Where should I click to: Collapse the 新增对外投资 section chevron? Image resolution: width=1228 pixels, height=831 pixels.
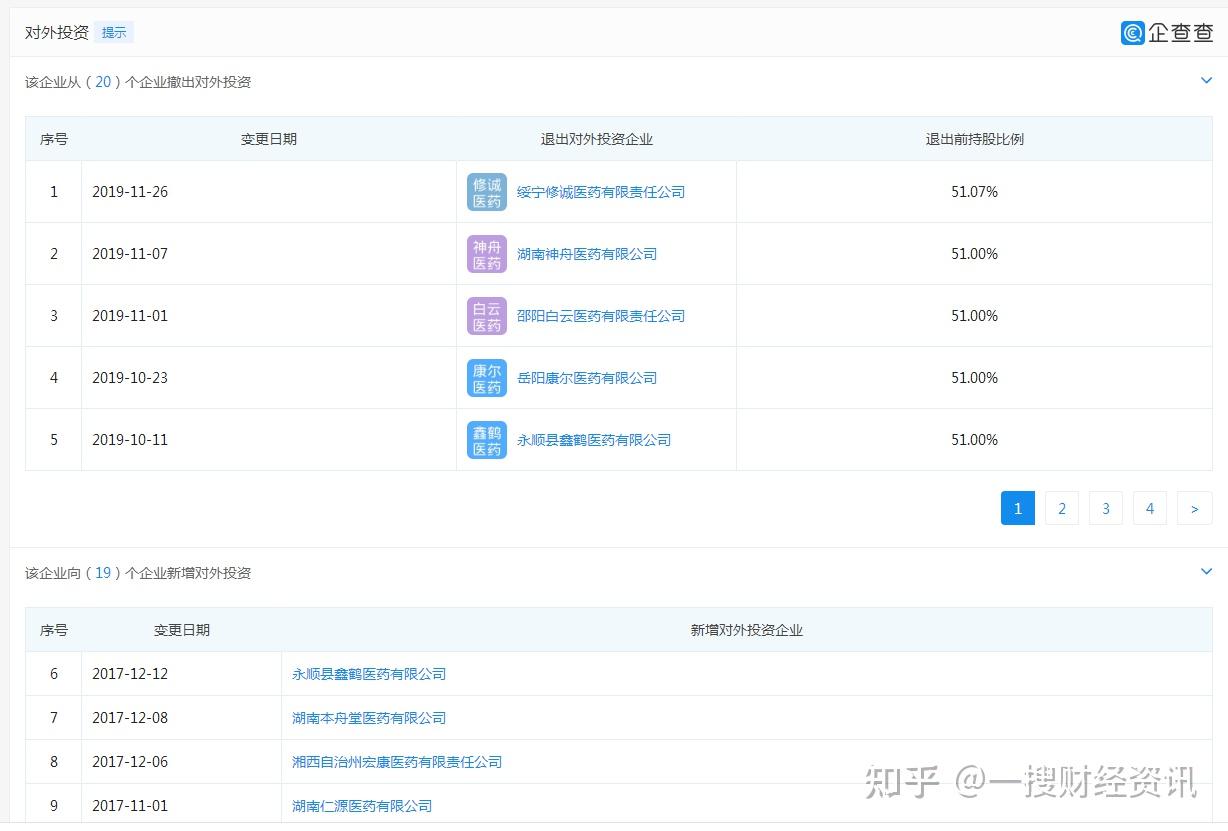(x=1206, y=572)
